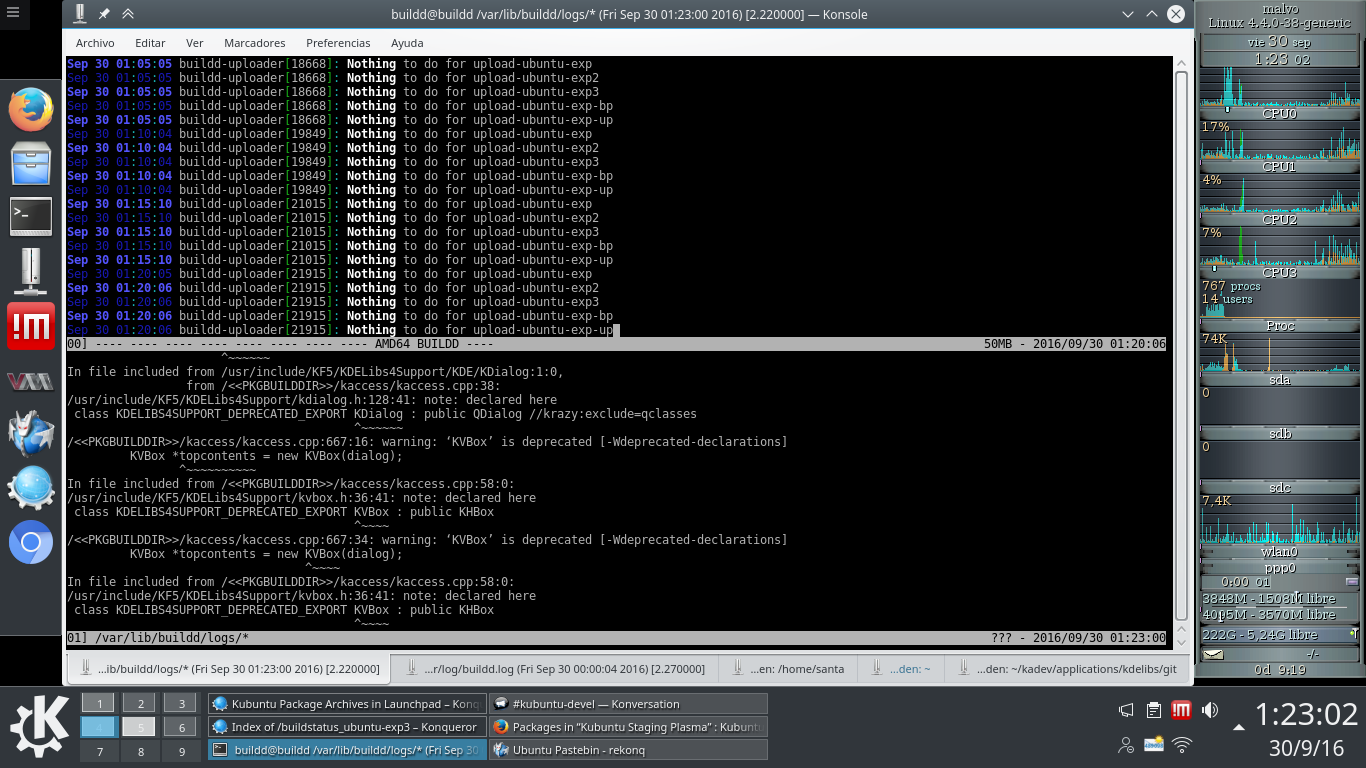Switch to virtual desktop 7
Image resolution: width=1366 pixels, height=768 pixels.
[x=99, y=751]
